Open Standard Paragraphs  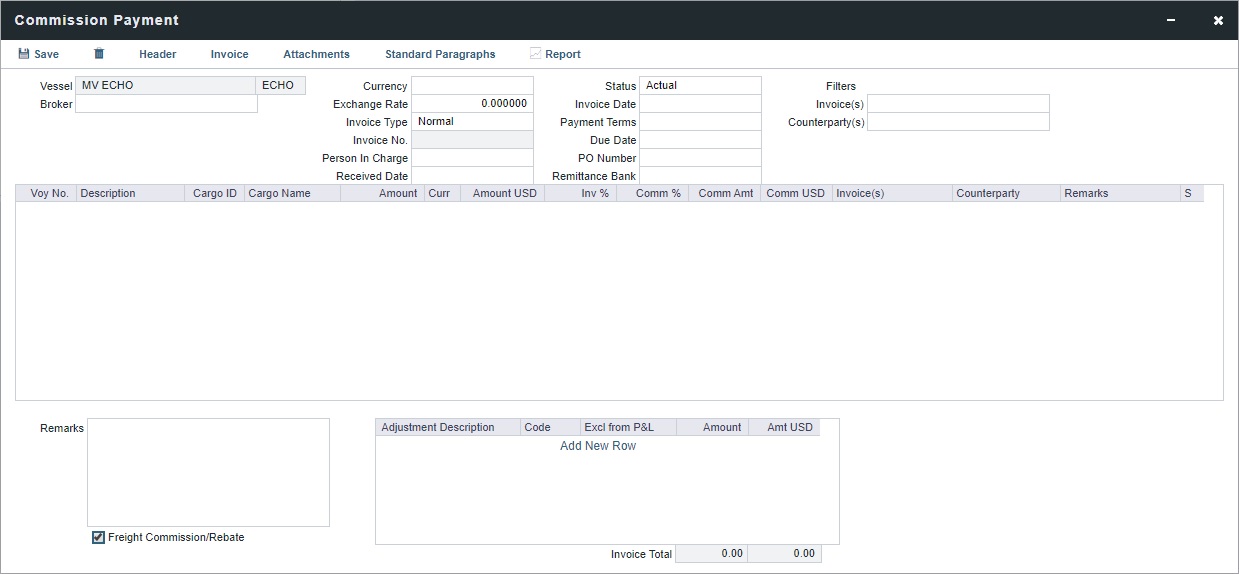440,54
